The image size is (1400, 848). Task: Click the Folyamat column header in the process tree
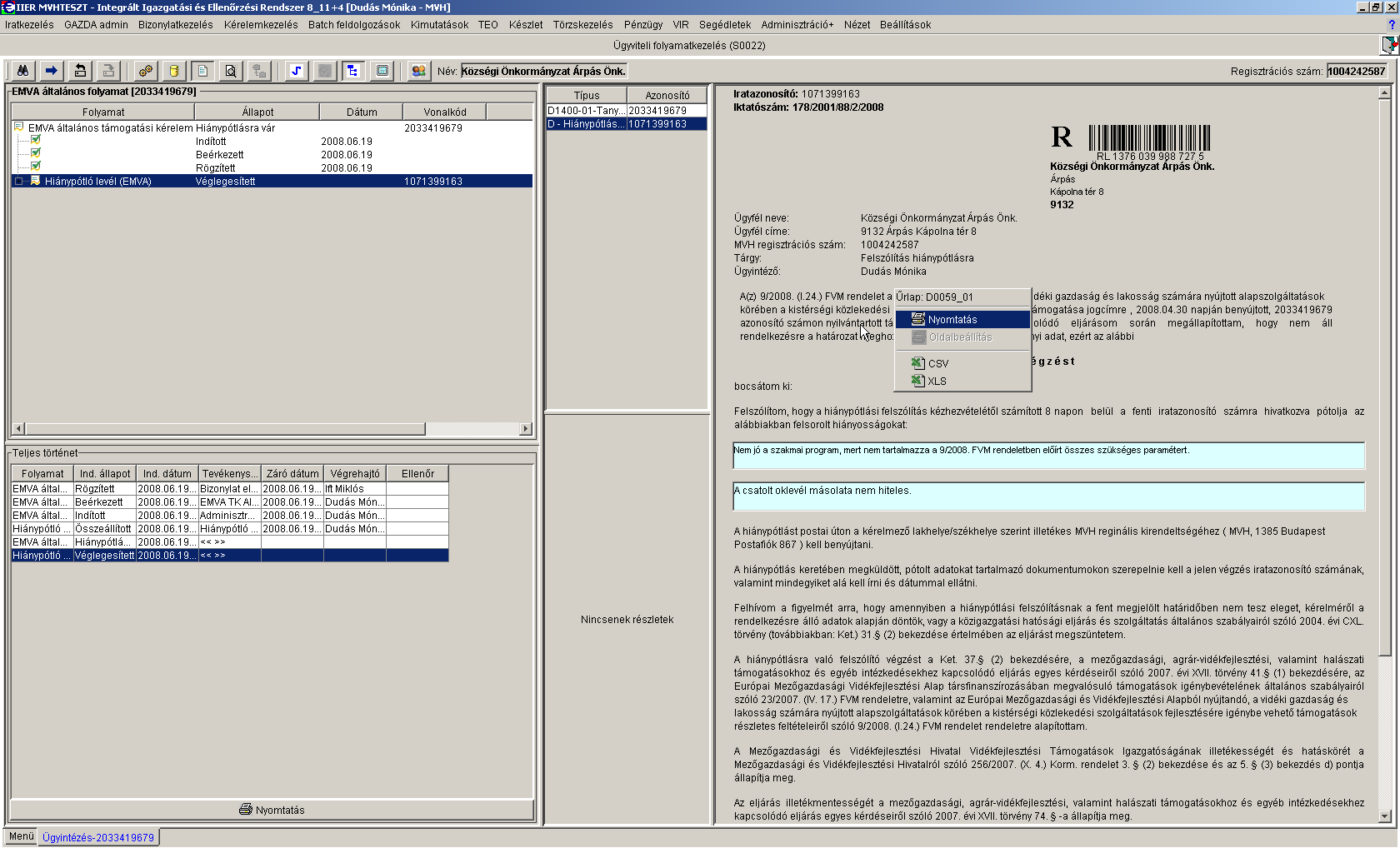coord(103,112)
